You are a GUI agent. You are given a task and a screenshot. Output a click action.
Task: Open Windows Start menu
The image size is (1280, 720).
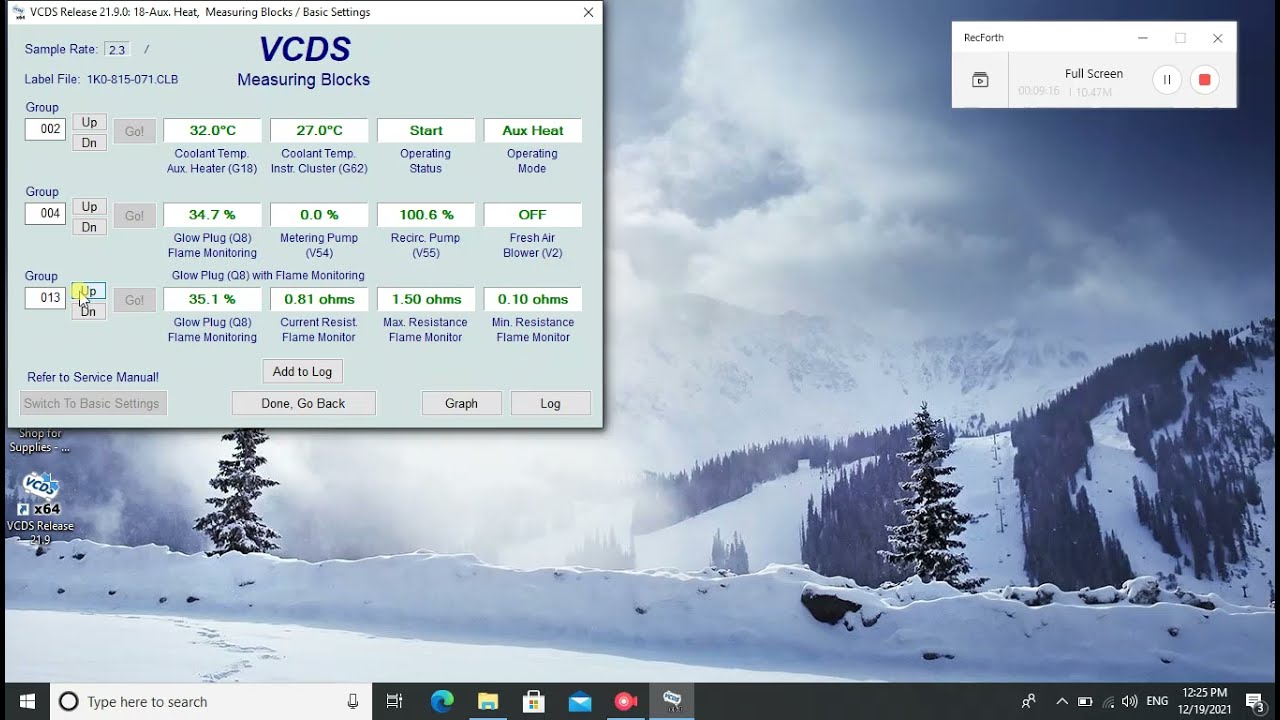pos(27,702)
